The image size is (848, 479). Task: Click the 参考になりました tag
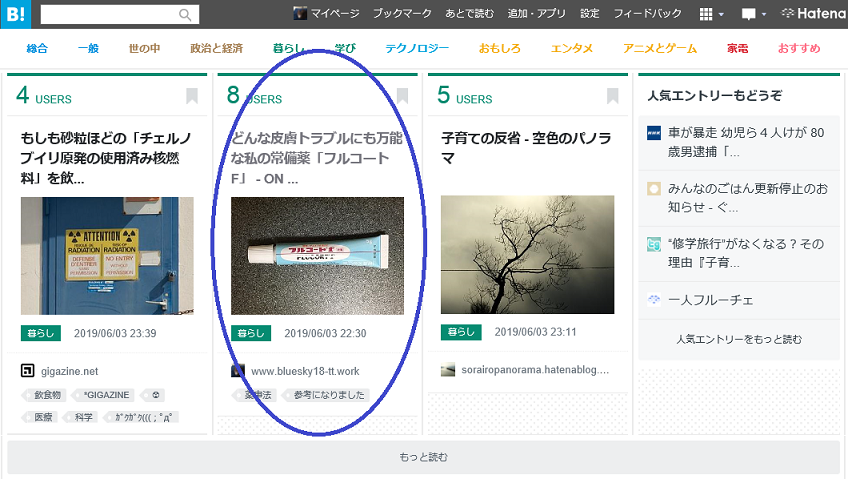[326, 395]
